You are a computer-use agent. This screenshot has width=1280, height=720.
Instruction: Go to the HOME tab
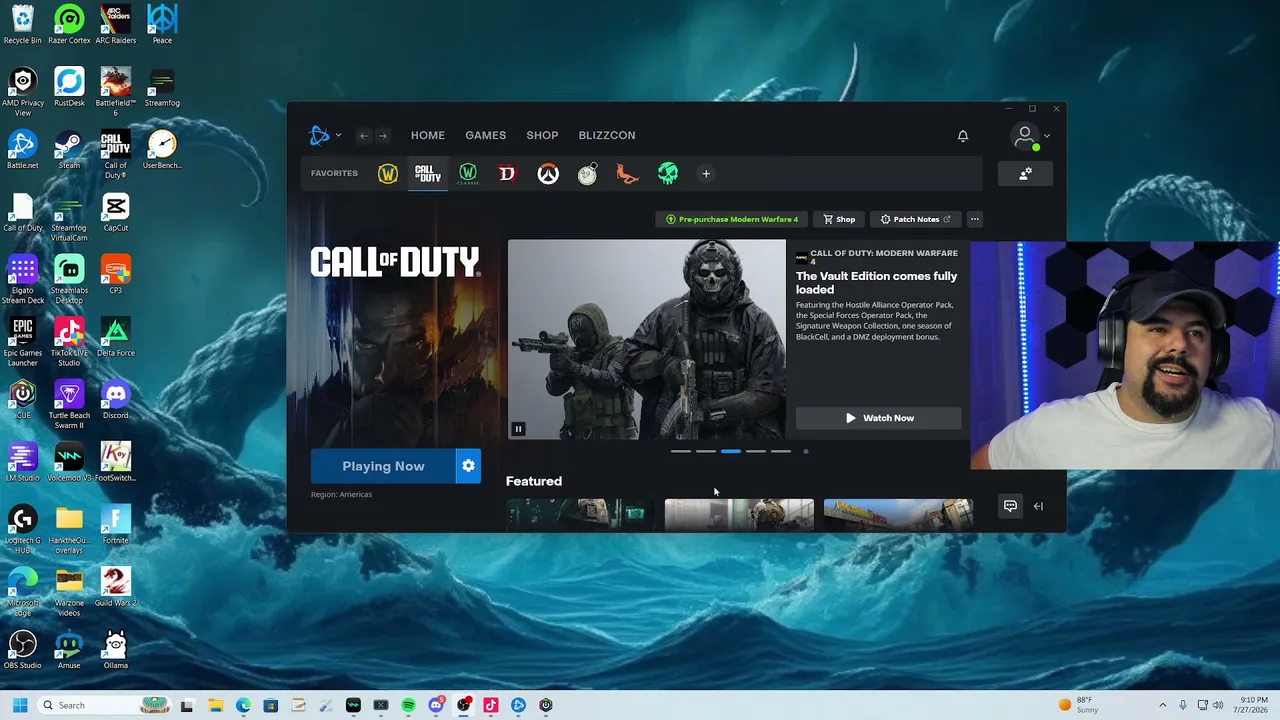pyautogui.click(x=428, y=135)
